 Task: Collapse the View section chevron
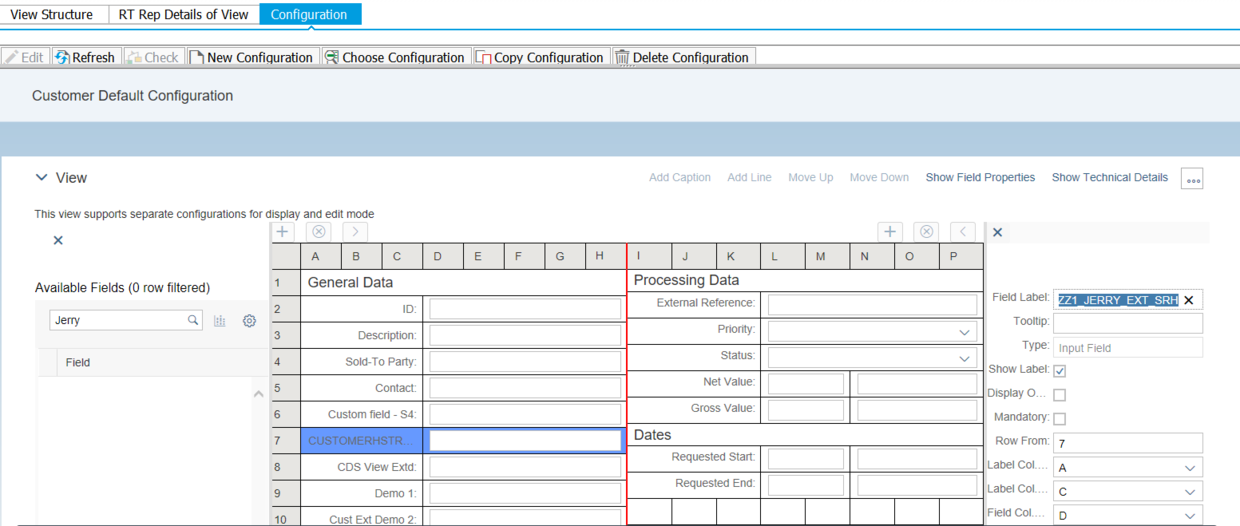(x=41, y=178)
